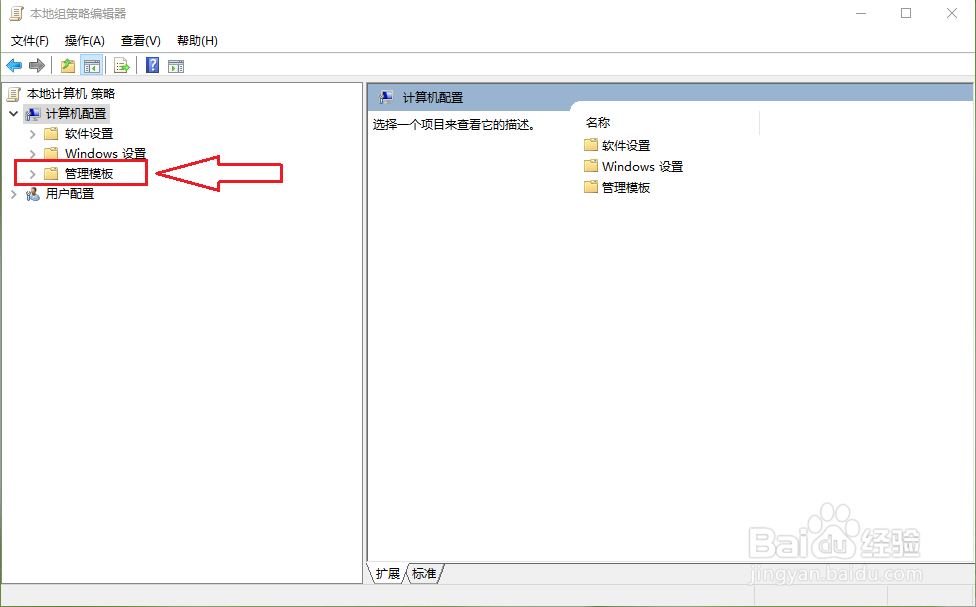The height and width of the screenshot is (607, 976).
Task: Click the blue Back arrow in toolbar
Action: pos(14,65)
